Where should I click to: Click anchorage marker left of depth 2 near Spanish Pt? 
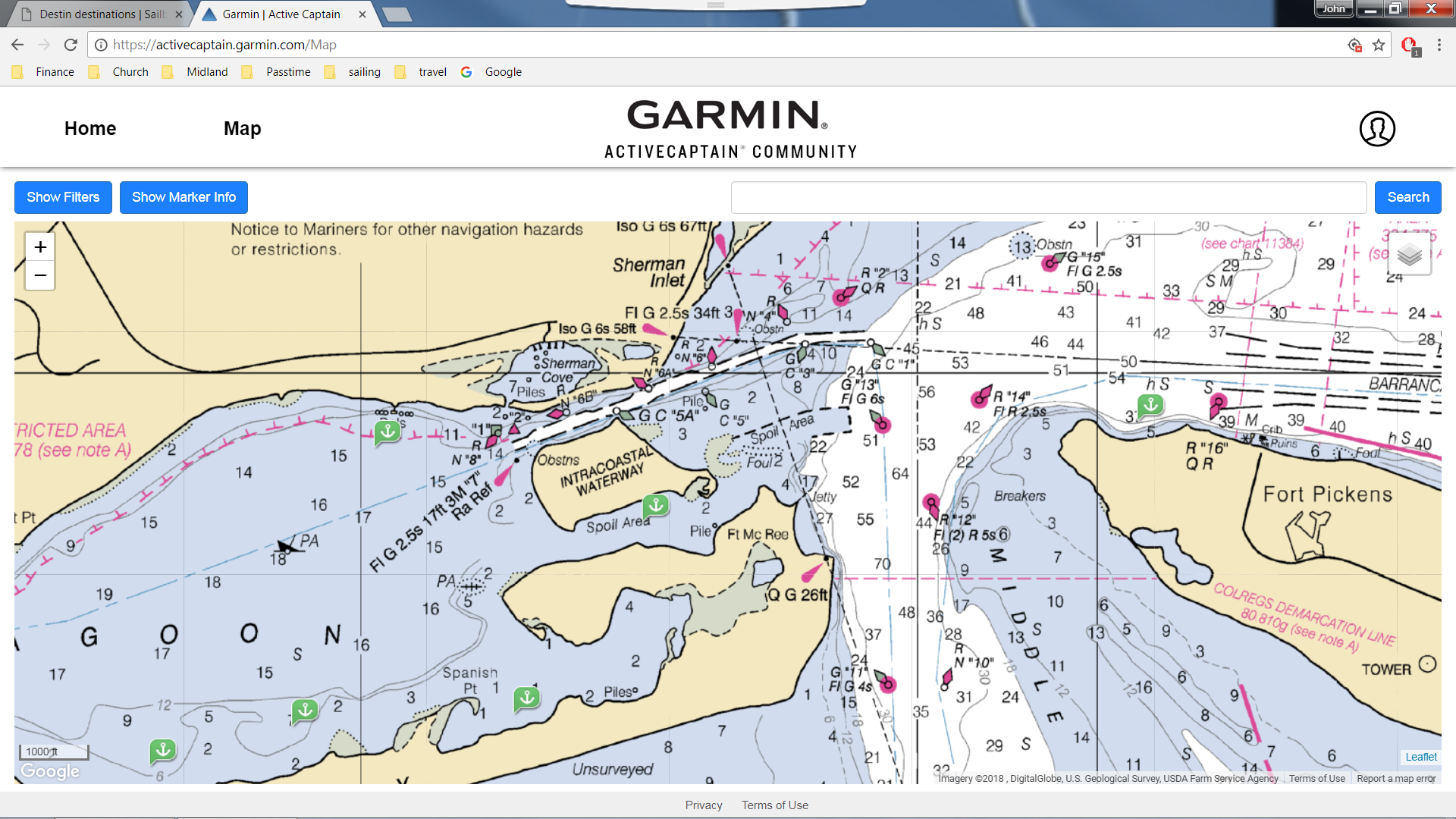[305, 711]
